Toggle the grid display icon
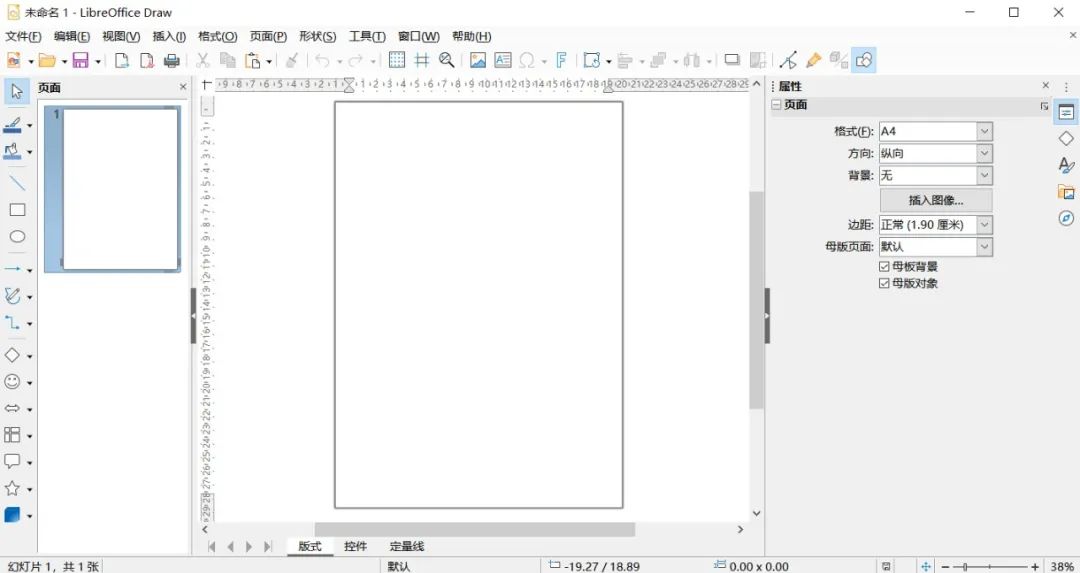Image resolution: width=1080 pixels, height=573 pixels. point(397,61)
